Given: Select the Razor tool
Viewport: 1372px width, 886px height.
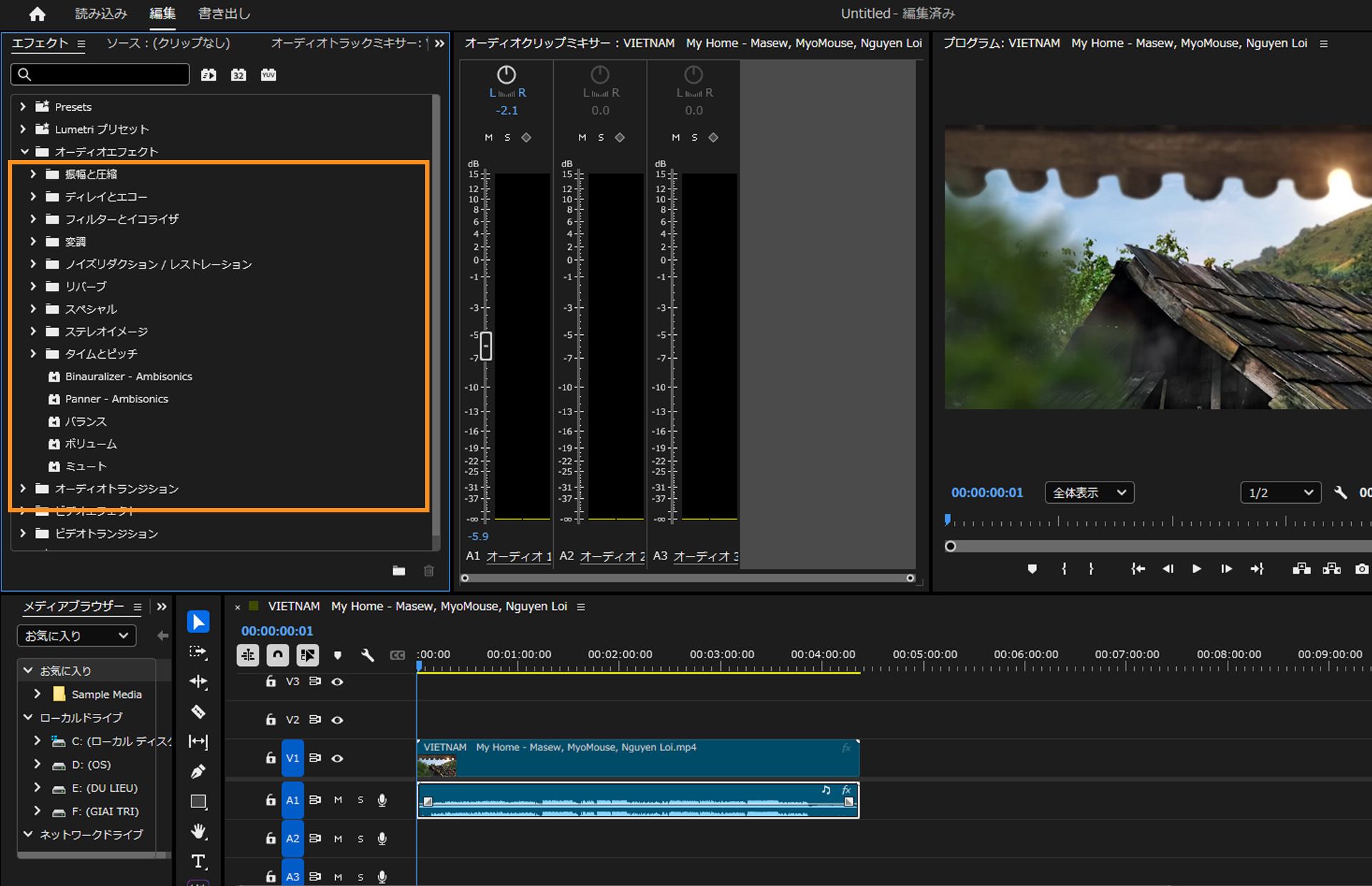Looking at the screenshot, I should (198, 712).
